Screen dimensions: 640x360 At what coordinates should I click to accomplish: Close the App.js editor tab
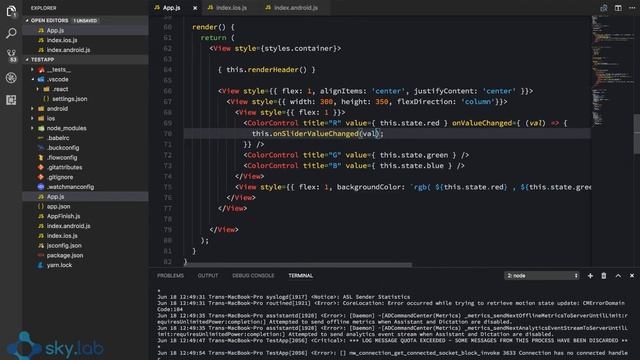click(195, 8)
